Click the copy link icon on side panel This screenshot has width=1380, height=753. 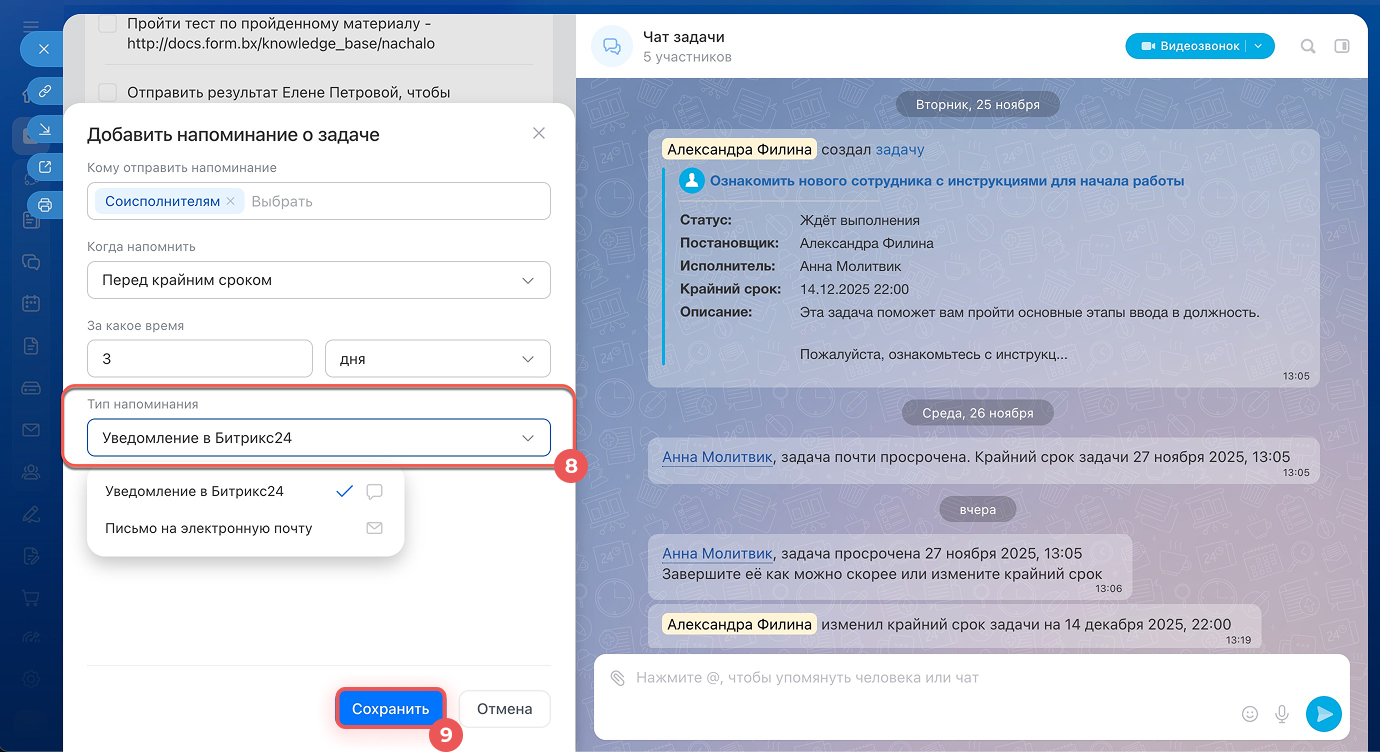[45, 91]
